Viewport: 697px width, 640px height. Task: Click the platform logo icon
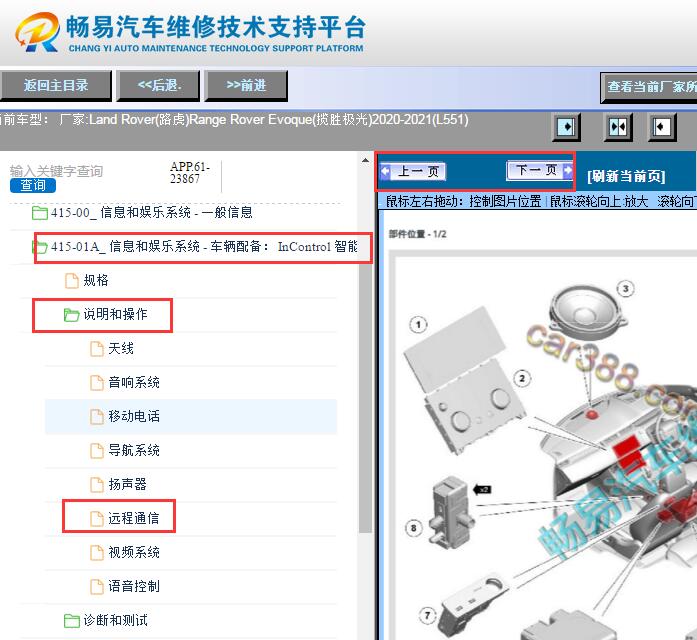(x=37, y=32)
